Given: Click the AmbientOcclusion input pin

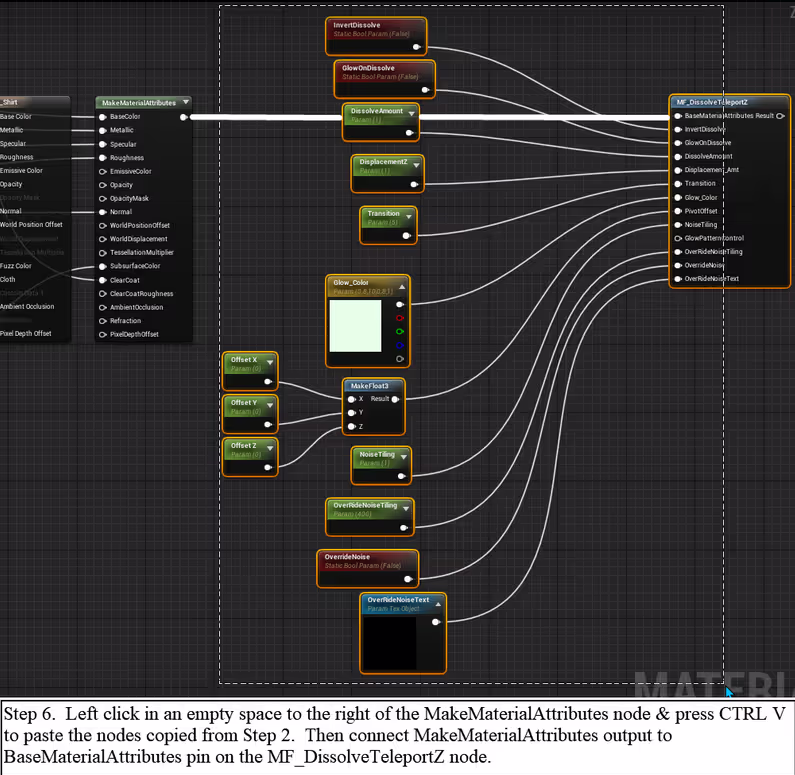Looking at the screenshot, I should click(x=102, y=308).
